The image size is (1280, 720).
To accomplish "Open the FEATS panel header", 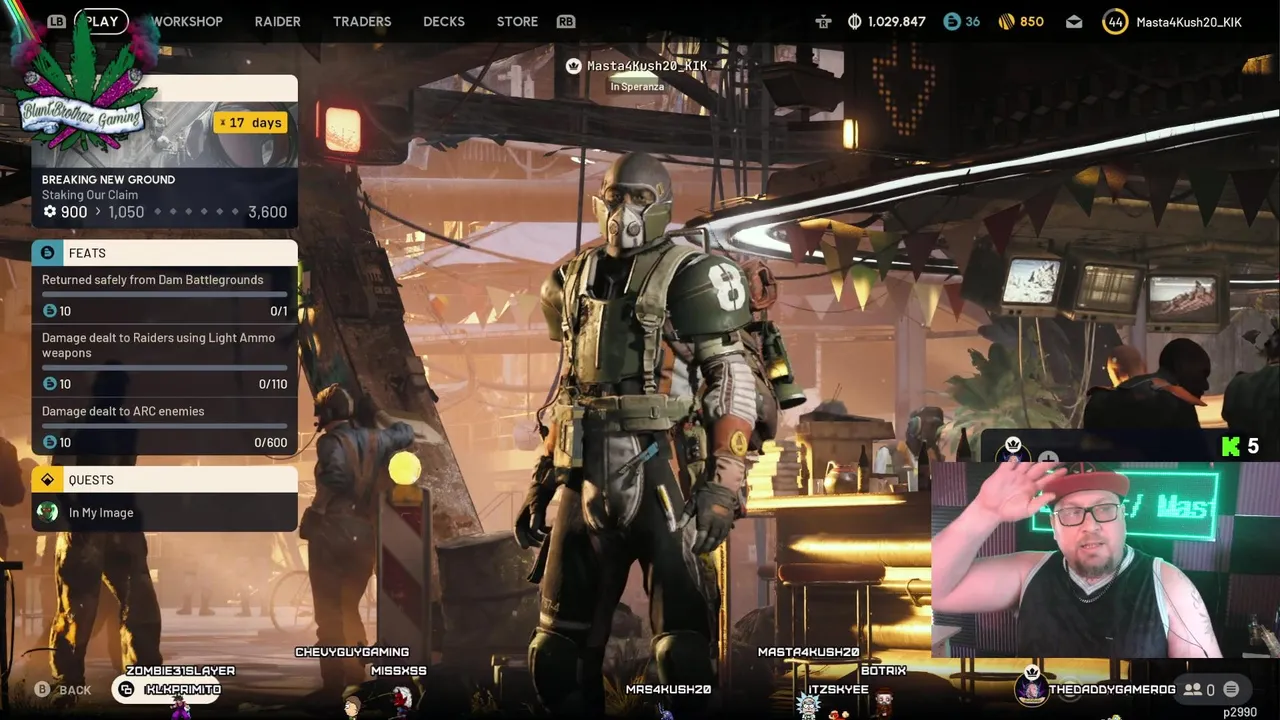I will (x=164, y=253).
